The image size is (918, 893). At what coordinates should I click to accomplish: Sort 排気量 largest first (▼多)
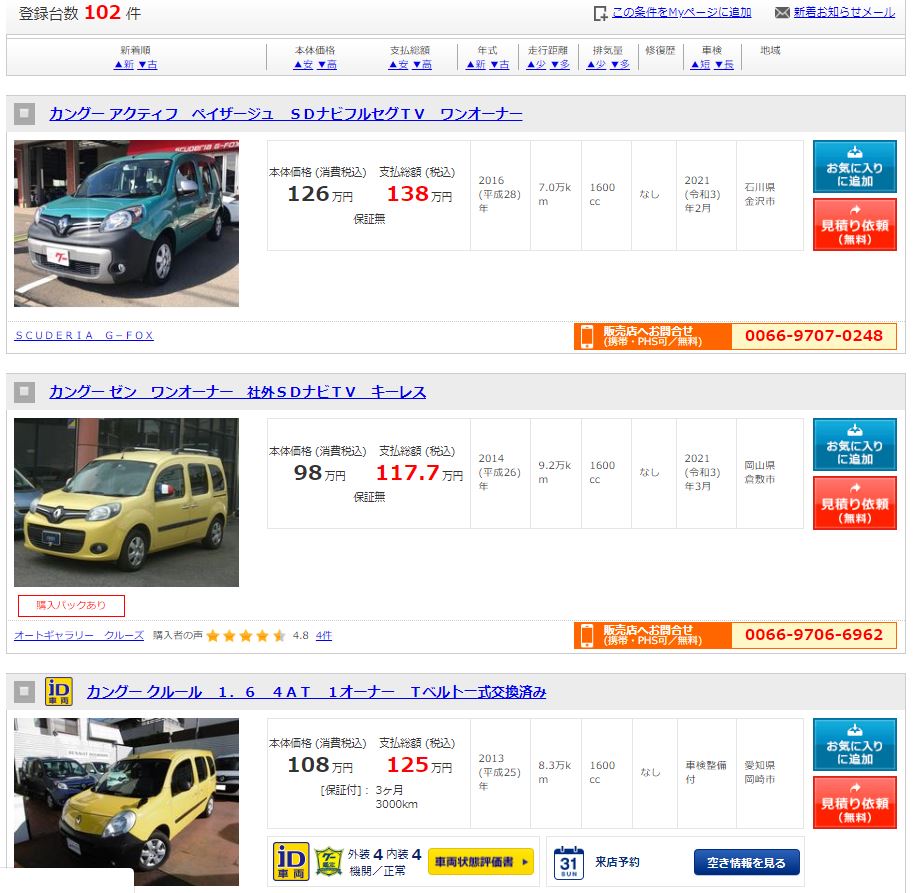[620, 64]
